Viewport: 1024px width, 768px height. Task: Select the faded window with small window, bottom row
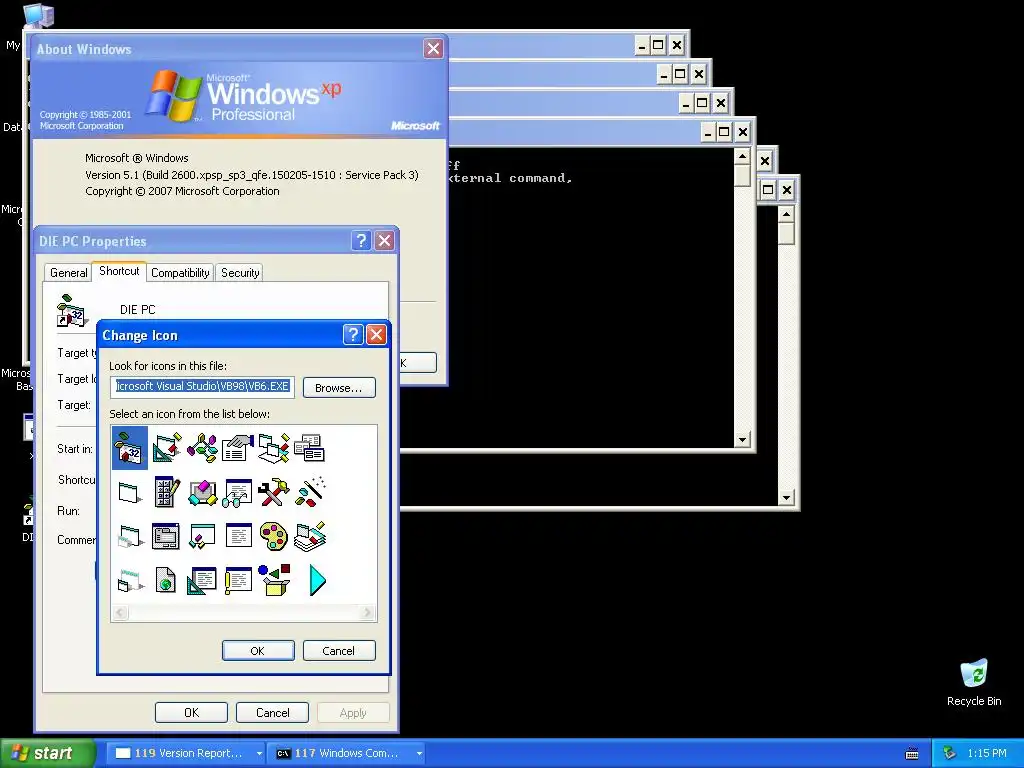click(130, 580)
